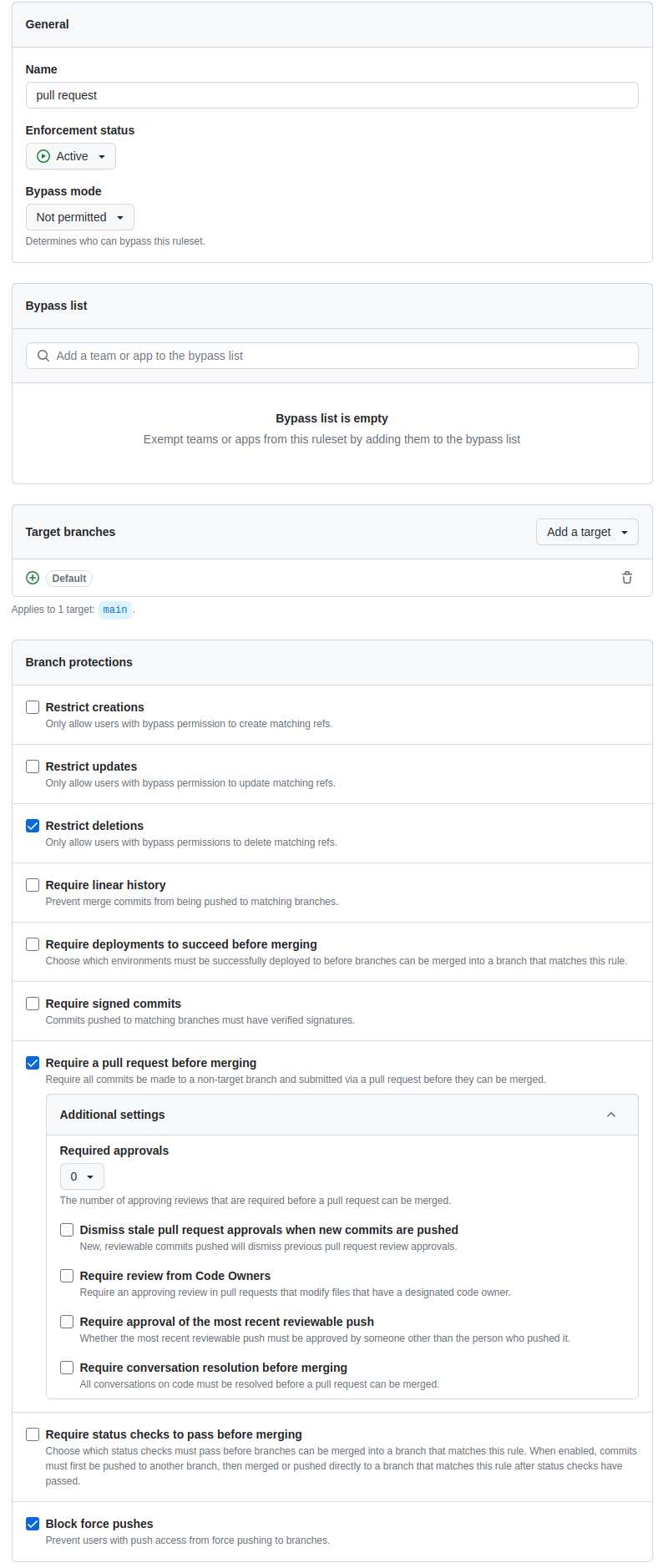Click the ruleset Name input field
Image resolution: width=663 pixels, height=1568 pixels.
[331, 94]
